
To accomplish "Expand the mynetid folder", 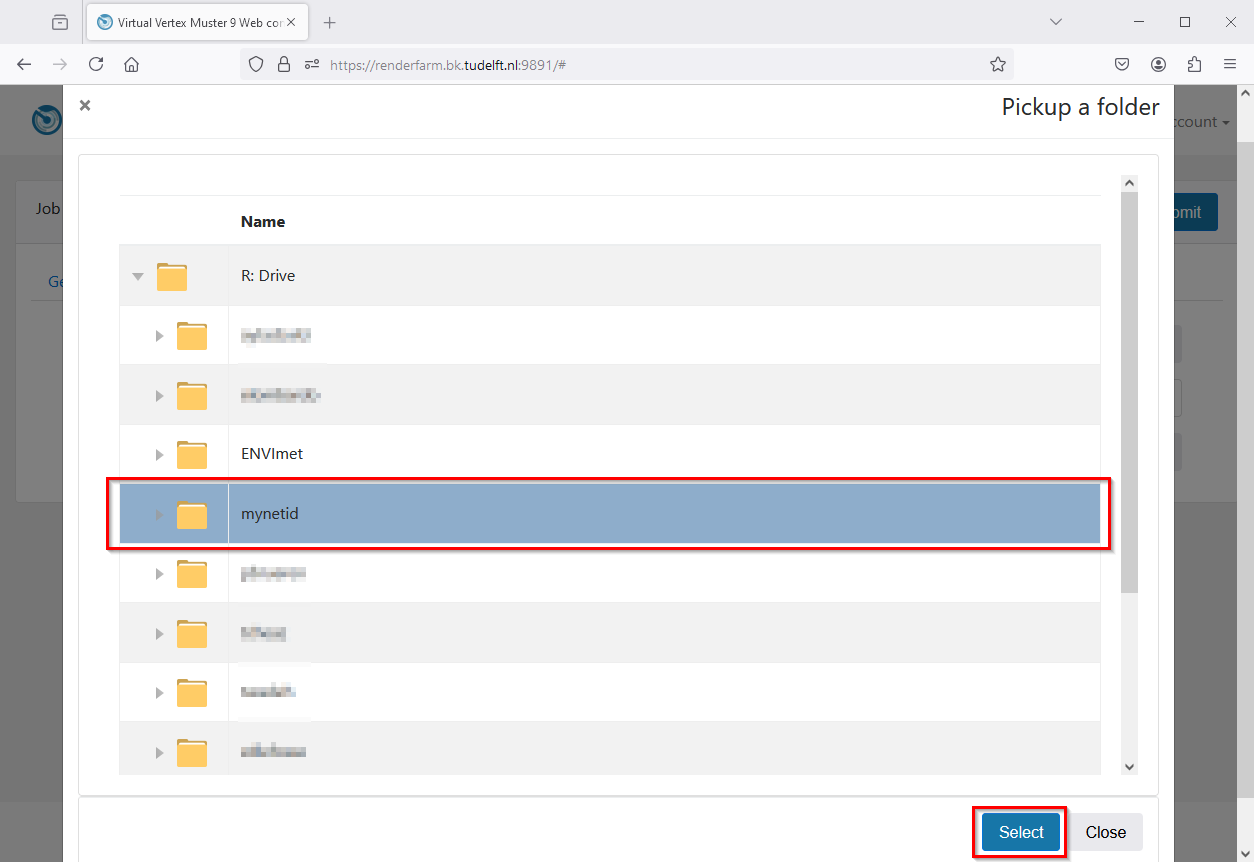I will point(159,515).
